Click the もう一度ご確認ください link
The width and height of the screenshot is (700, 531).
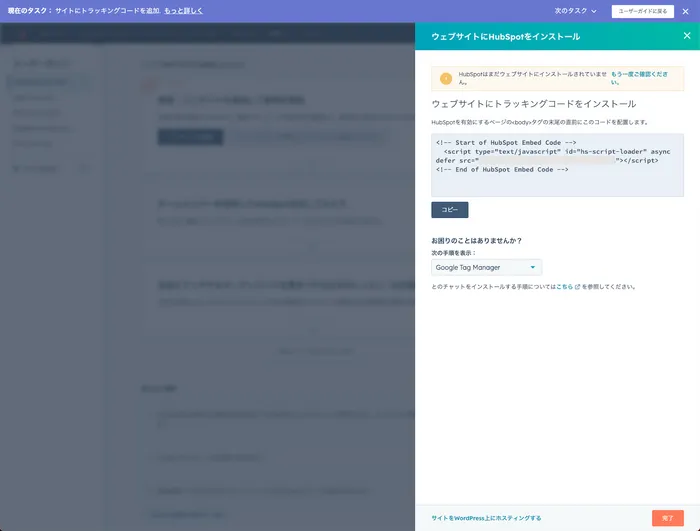tap(639, 78)
